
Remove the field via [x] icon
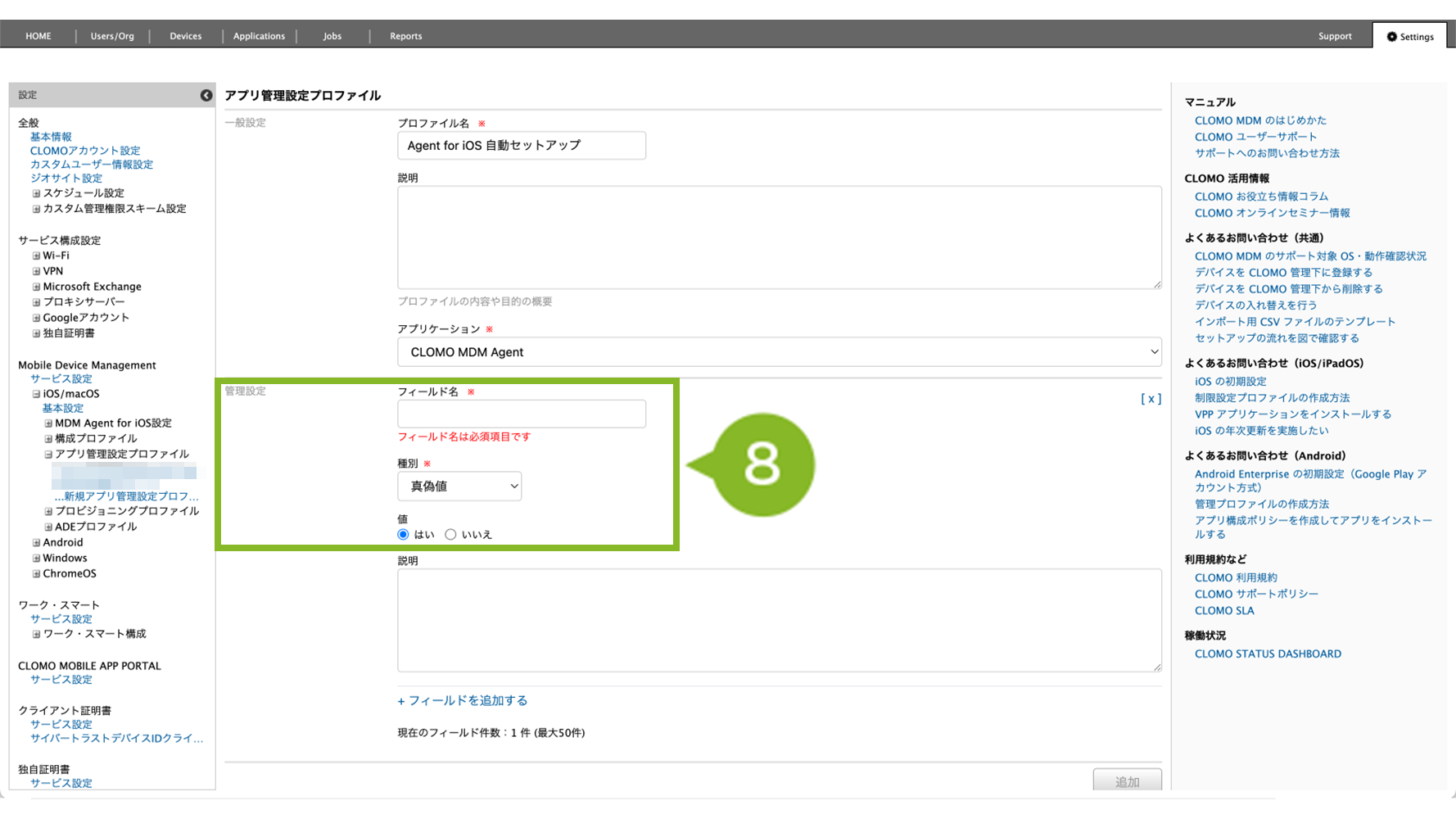tap(1151, 399)
